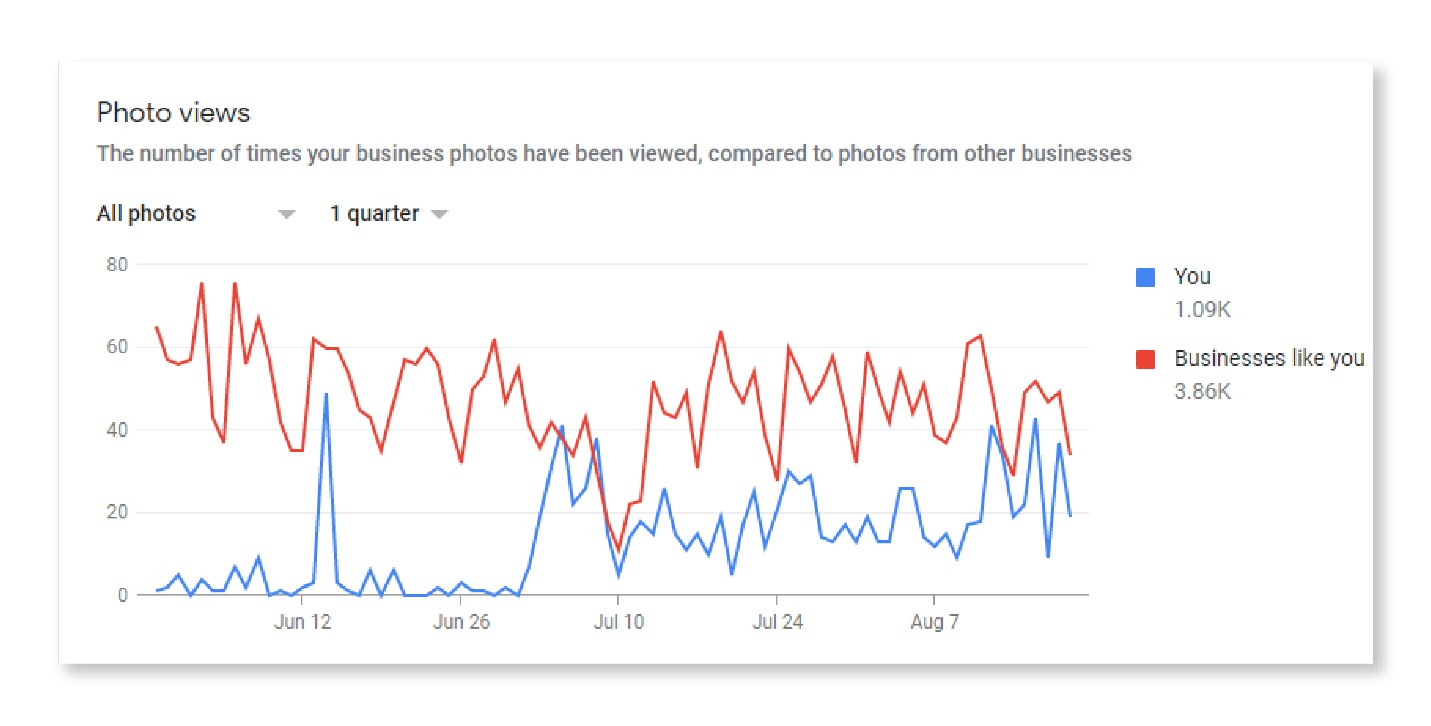Click the 80 label on the y-axis
1431x726 pixels.
[x=118, y=263]
